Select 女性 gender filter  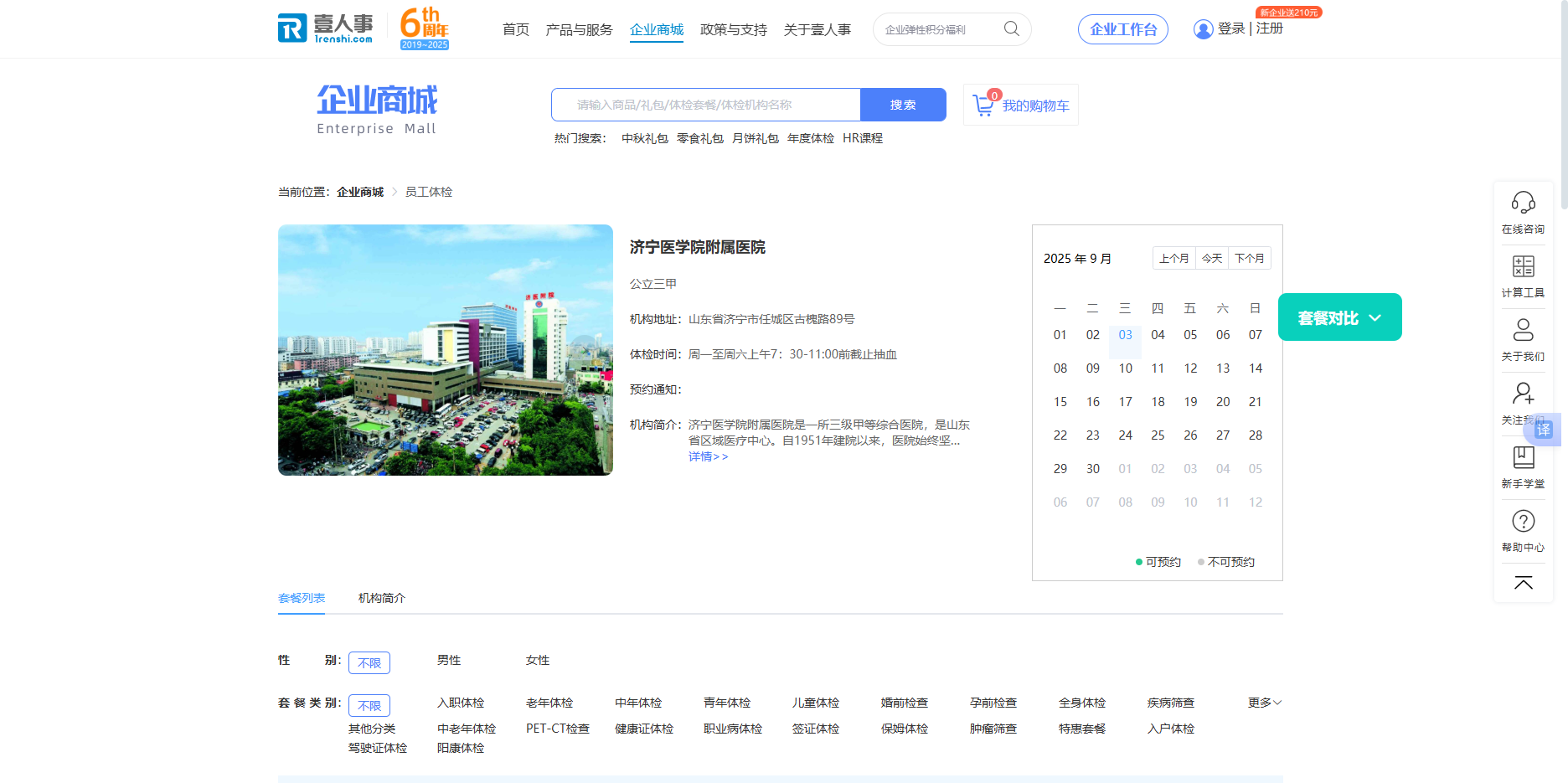(x=538, y=661)
